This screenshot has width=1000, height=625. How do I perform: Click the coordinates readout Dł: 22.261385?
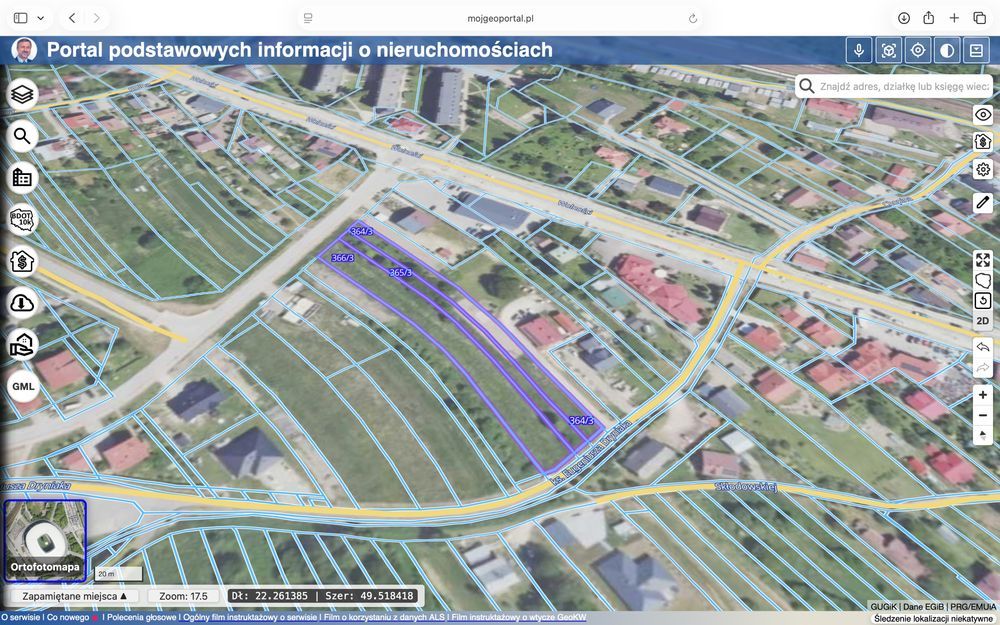(x=325, y=596)
